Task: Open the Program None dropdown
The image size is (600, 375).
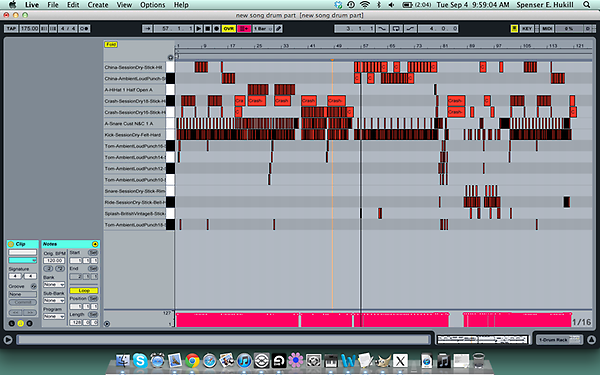Action: click(x=54, y=316)
